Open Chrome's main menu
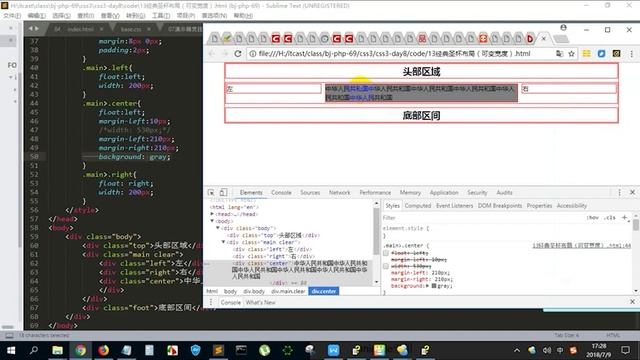Image resolution: width=640 pixels, height=360 pixels. pos(631,53)
